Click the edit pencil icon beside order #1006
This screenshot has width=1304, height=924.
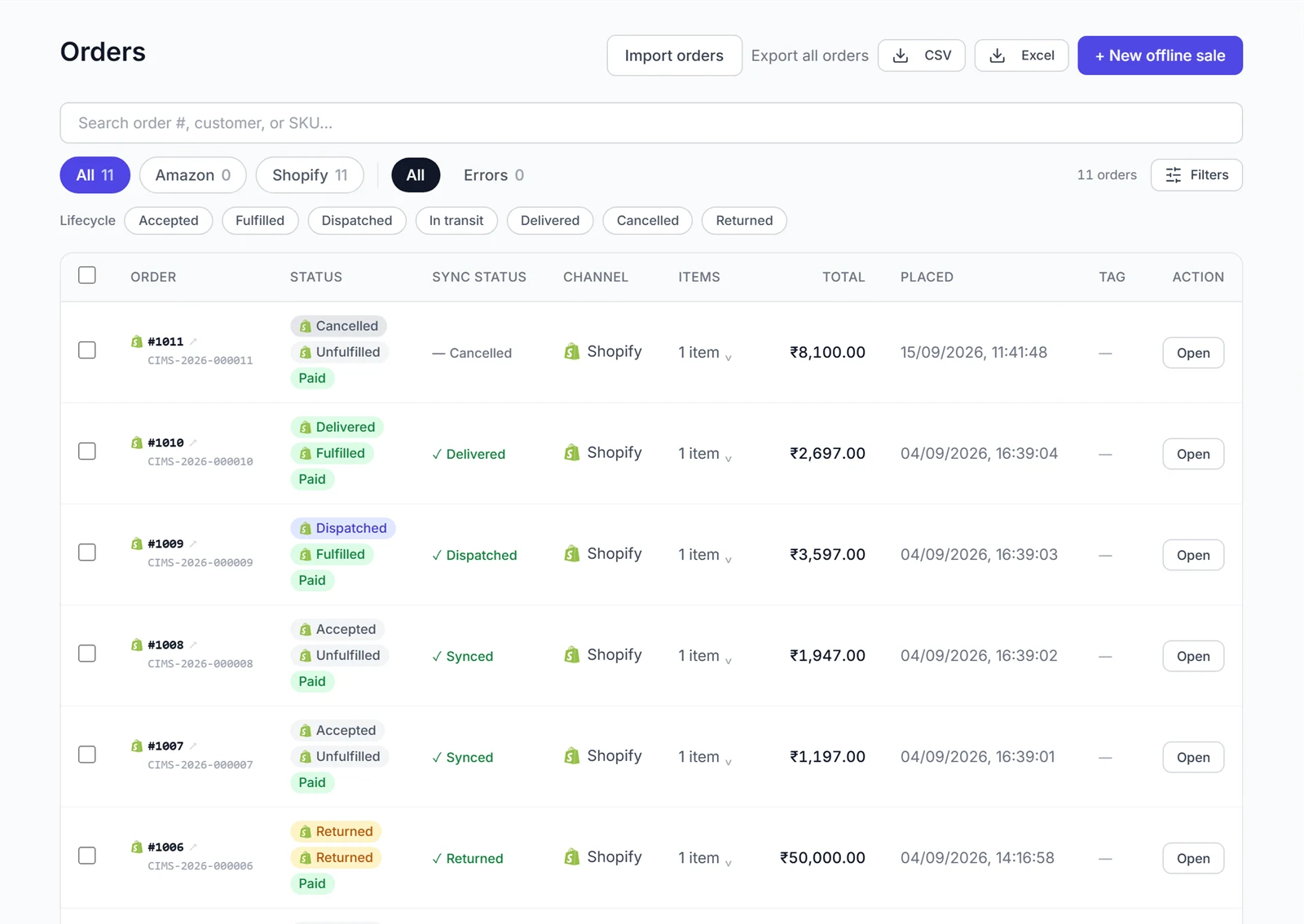[x=193, y=847]
